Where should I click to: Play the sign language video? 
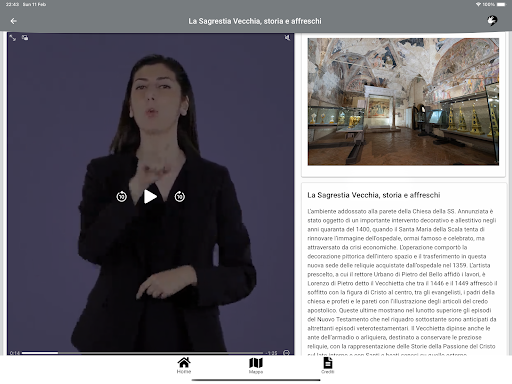[150, 197]
